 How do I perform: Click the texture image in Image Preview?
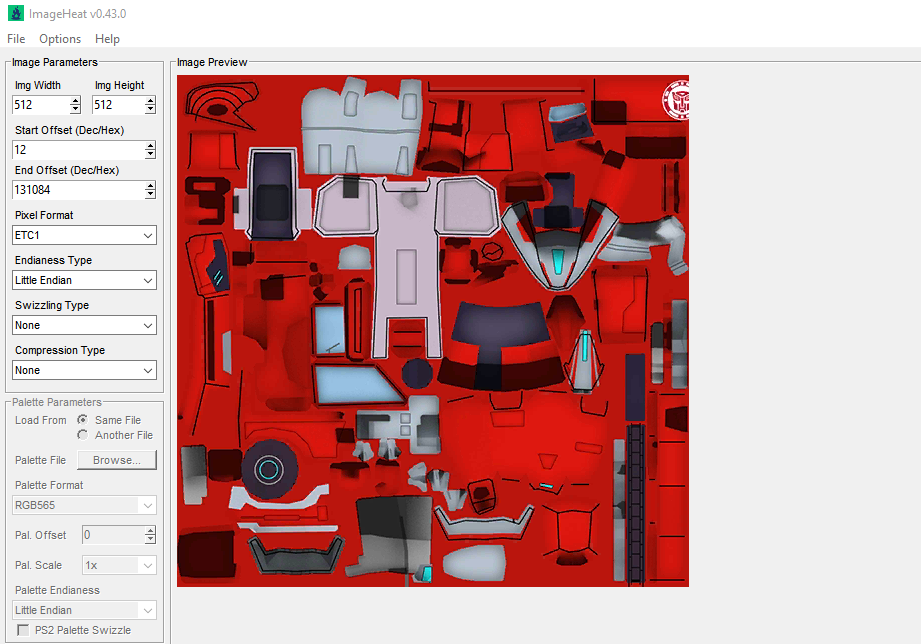click(x=433, y=331)
